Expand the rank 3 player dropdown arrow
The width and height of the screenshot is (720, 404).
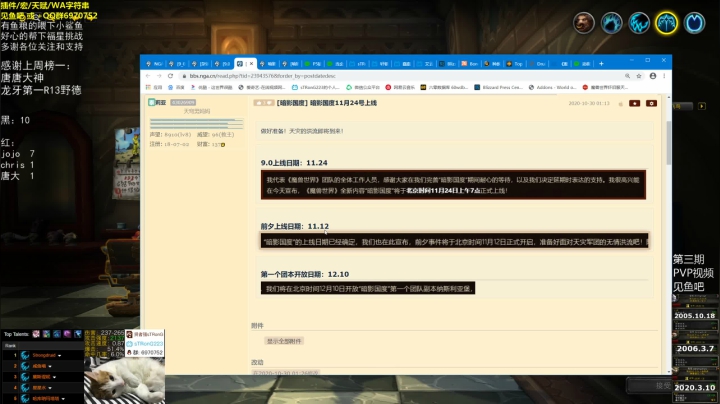click(x=54, y=377)
